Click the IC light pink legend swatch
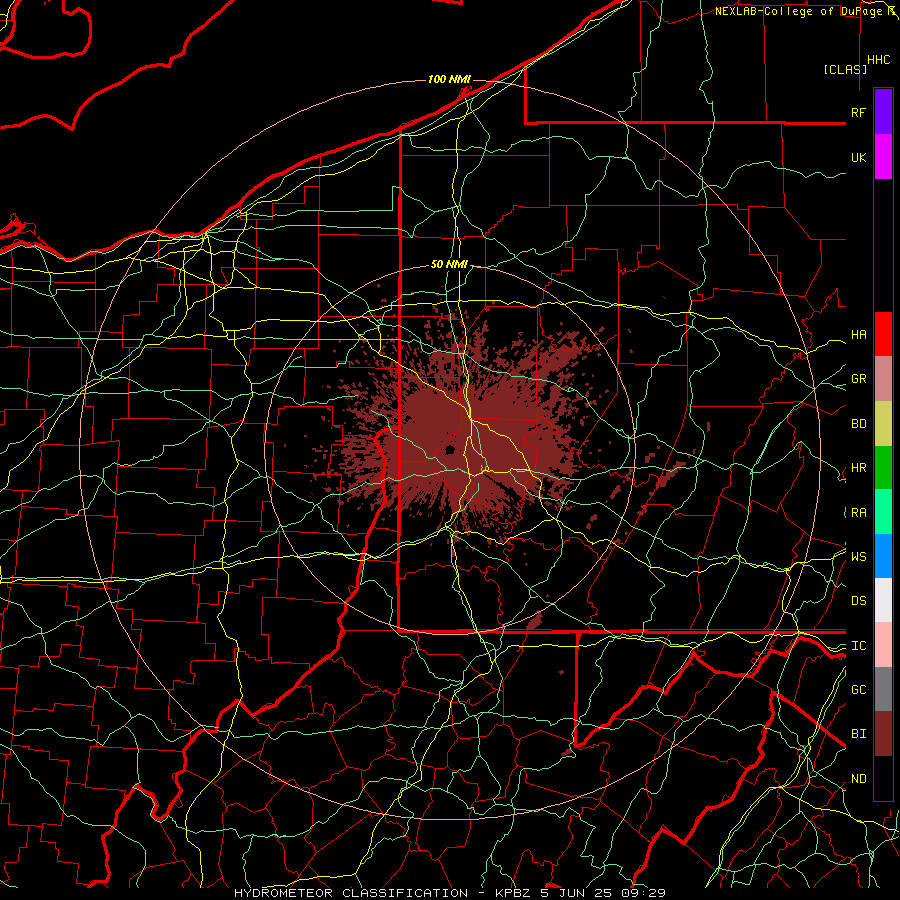The width and height of the screenshot is (900, 900). tap(883, 645)
